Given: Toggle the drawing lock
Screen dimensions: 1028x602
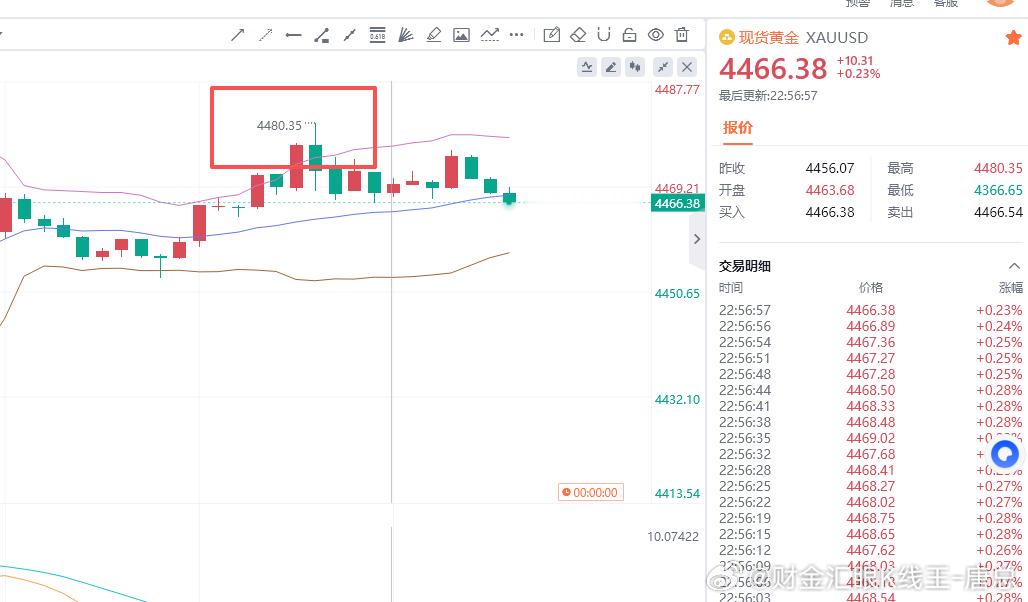Looking at the screenshot, I should [629, 35].
